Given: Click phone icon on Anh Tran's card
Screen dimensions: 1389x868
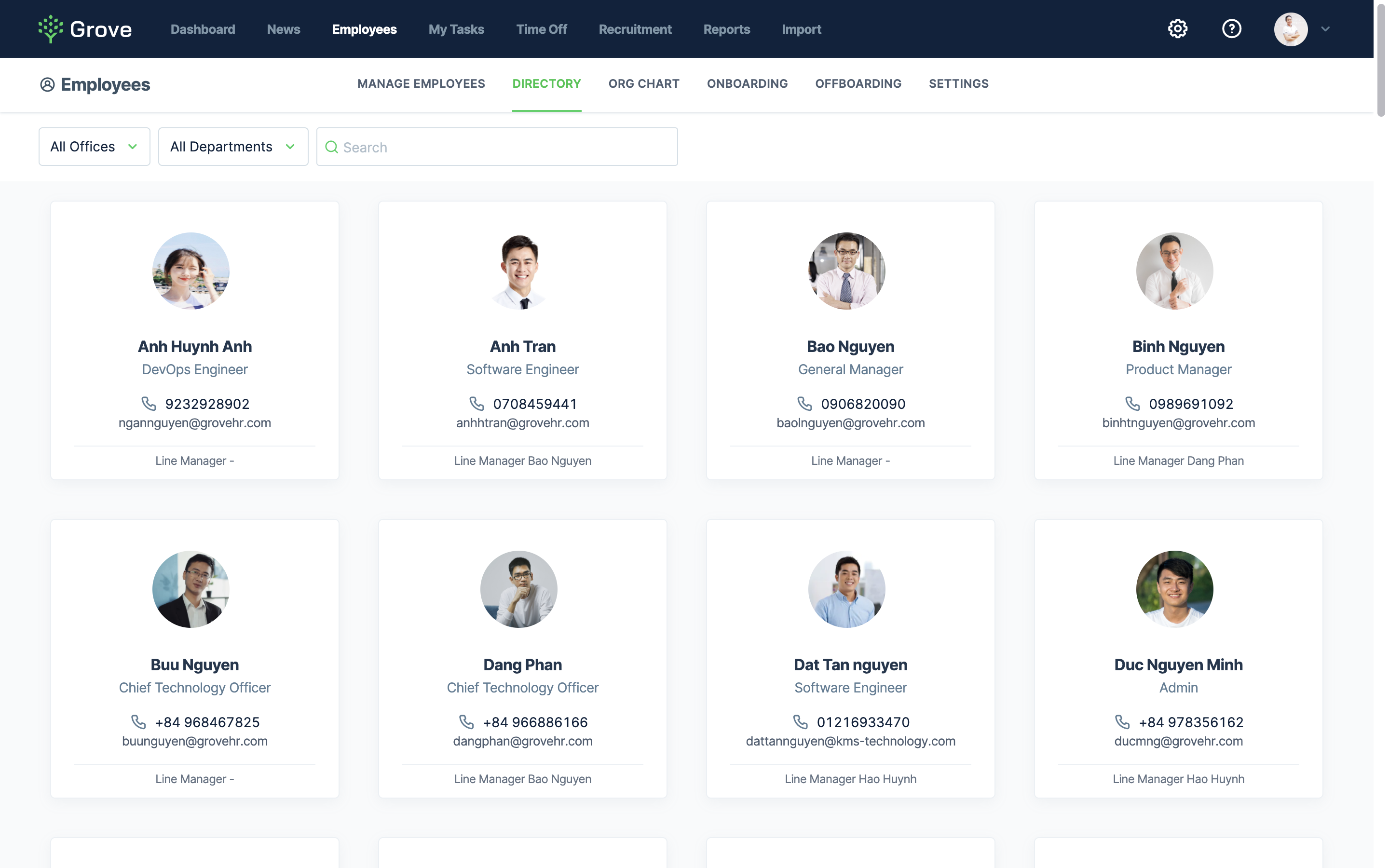Looking at the screenshot, I should (477, 404).
